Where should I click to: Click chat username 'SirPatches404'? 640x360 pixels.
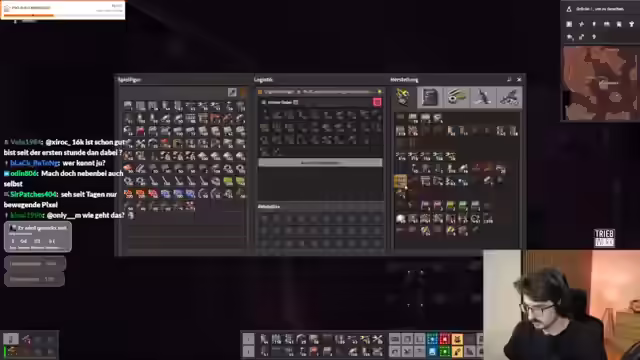click(x=33, y=194)
